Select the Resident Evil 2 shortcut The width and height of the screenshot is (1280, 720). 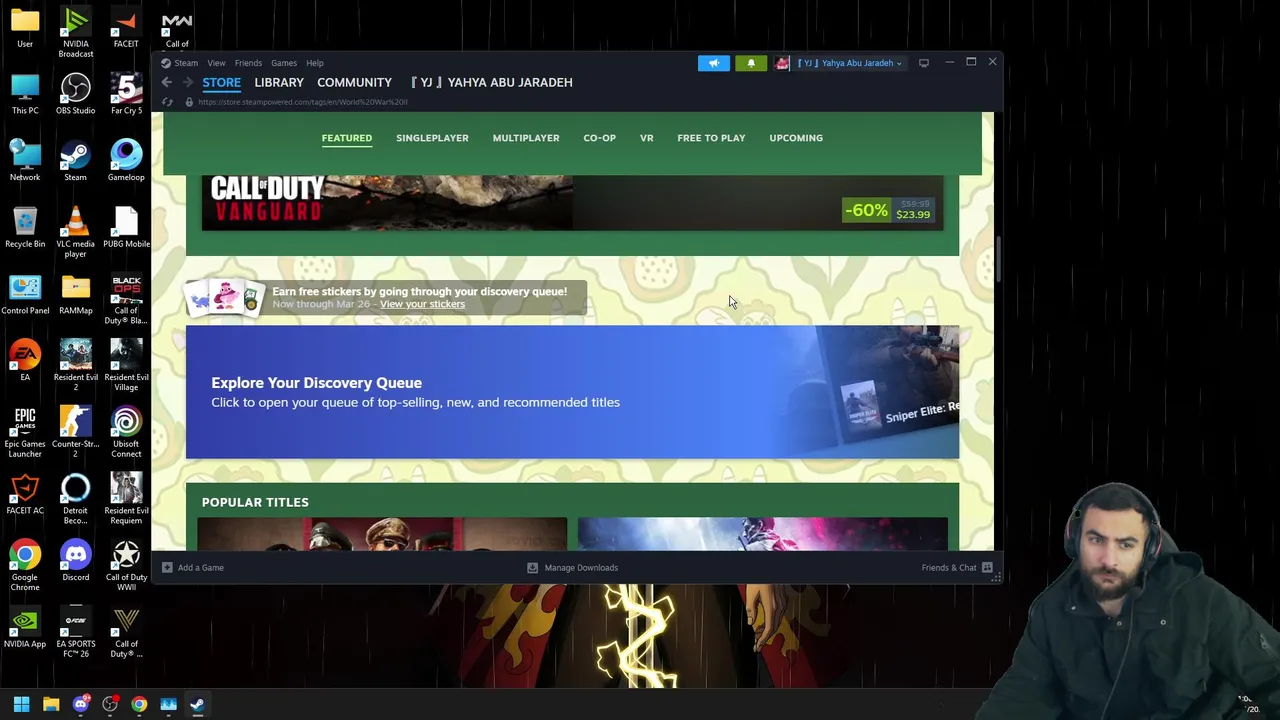coord(75,366)
